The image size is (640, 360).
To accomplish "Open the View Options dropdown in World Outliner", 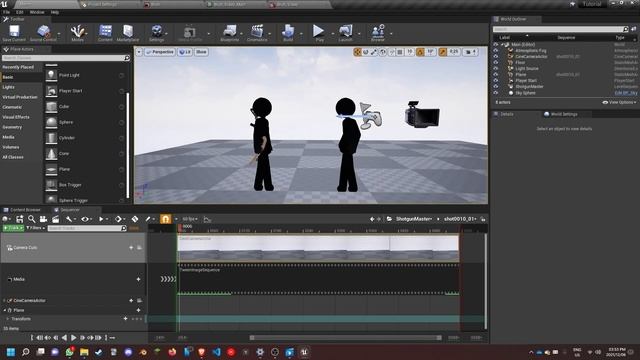I will tap(619, 102).
